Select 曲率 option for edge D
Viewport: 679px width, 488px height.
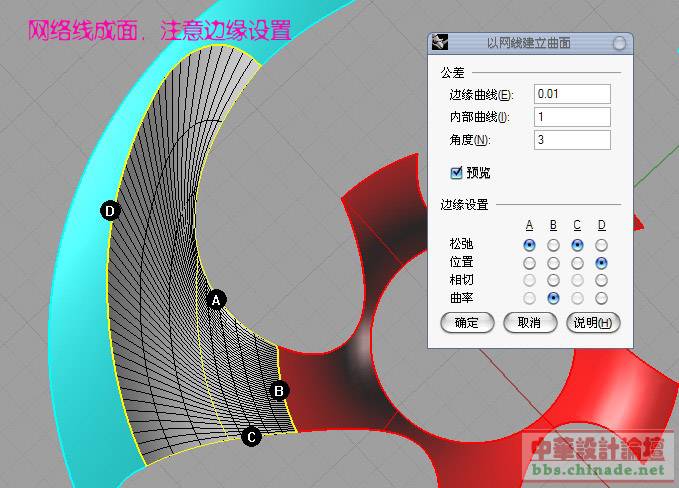pyautogui.click(x=601, y=298)
